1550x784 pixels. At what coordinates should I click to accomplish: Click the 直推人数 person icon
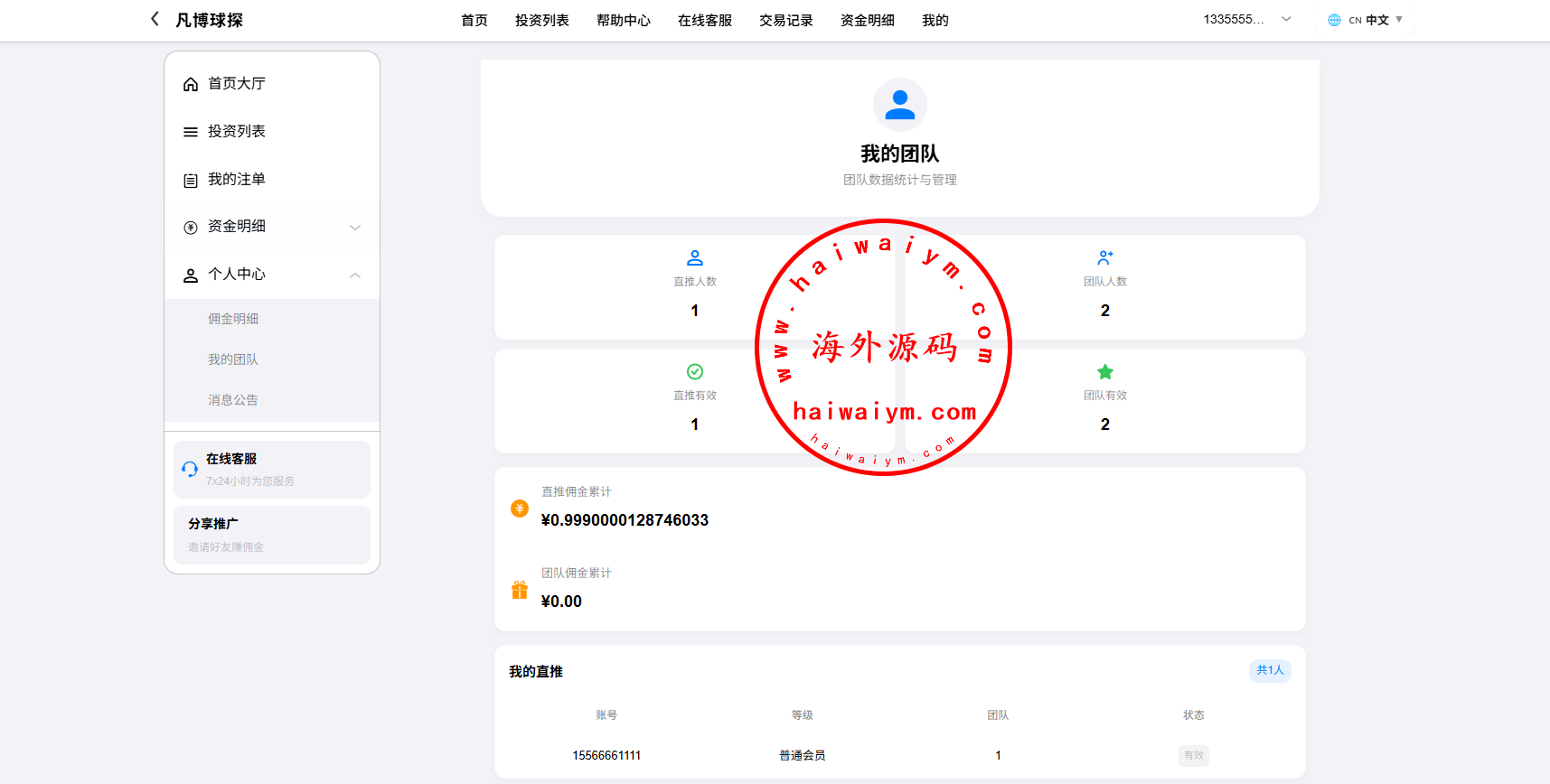pyautogui.click(x=694, y=258)
